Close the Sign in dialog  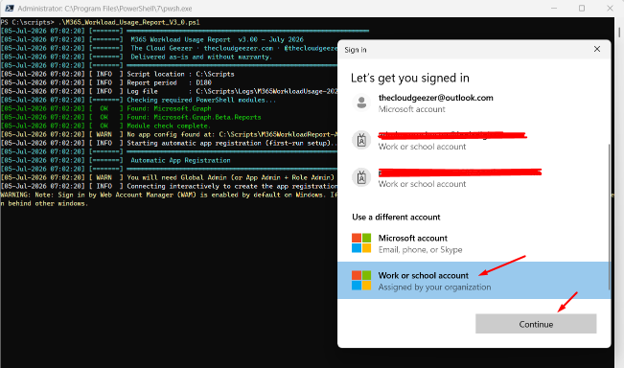tap(597, 49)
